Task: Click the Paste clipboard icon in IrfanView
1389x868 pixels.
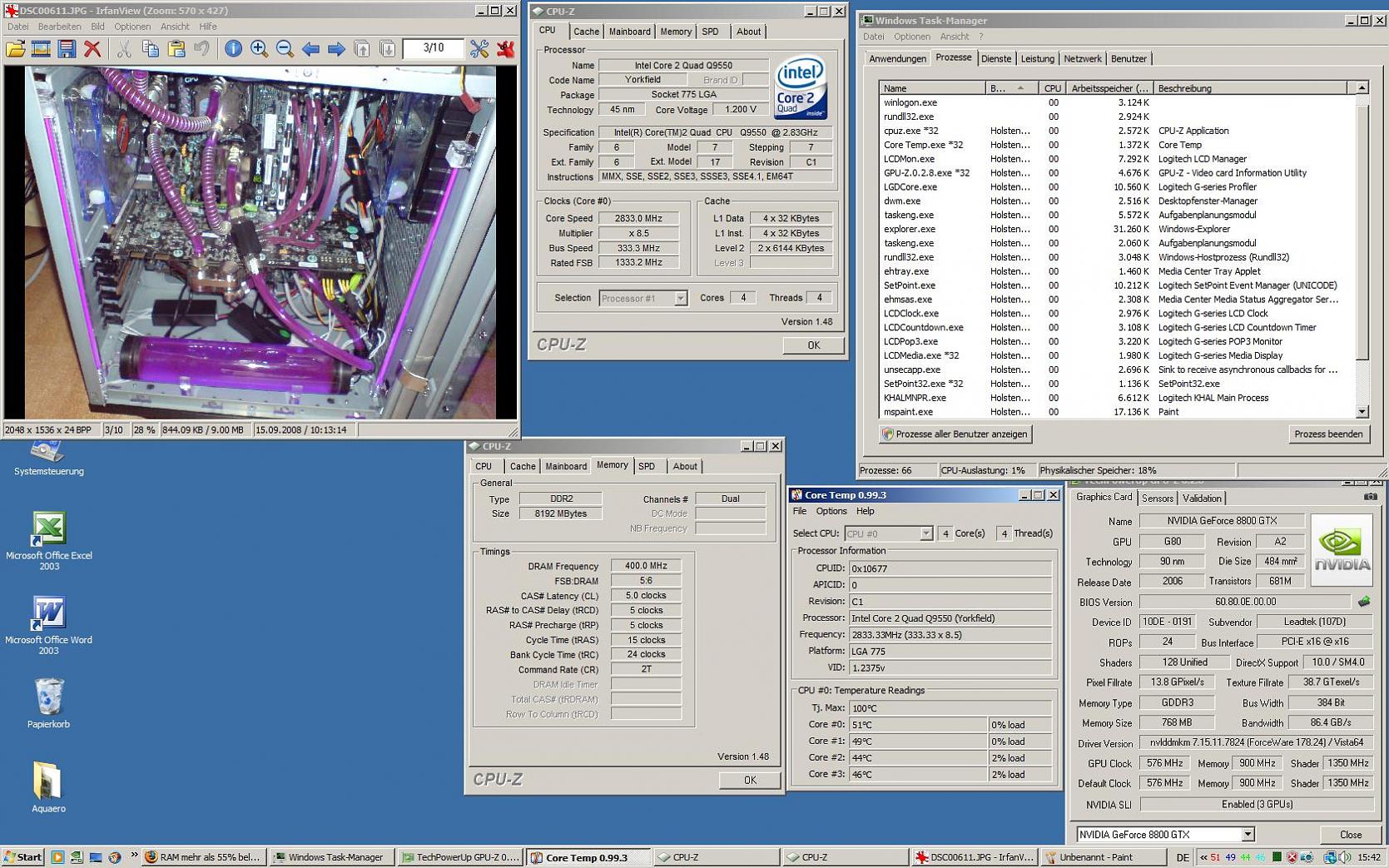Action: 176,49
